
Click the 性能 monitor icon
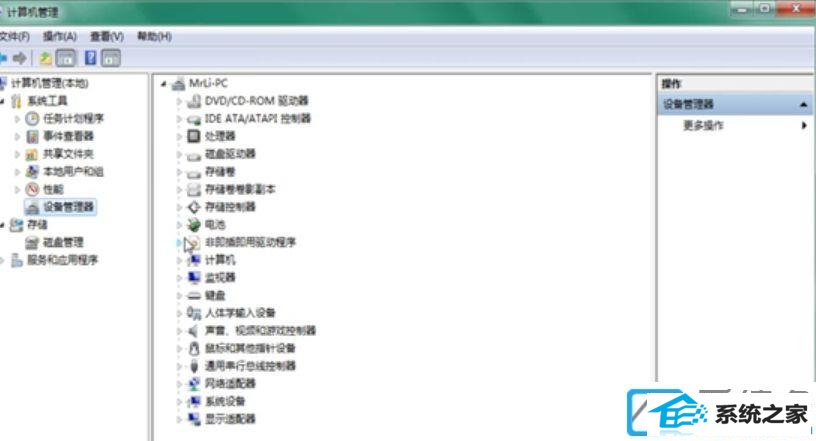32,189
